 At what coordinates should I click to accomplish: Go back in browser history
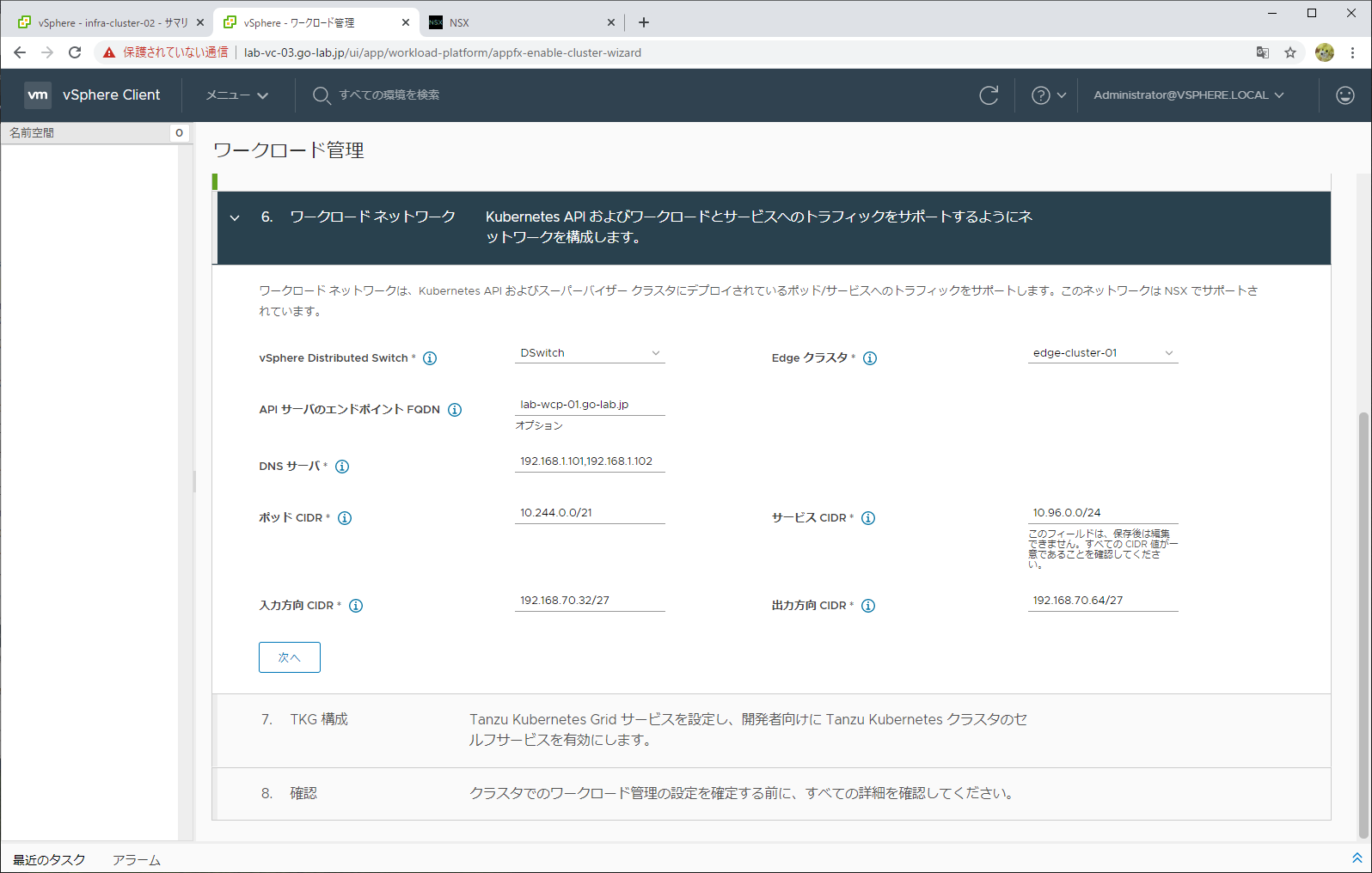click(x=20, y=52)
